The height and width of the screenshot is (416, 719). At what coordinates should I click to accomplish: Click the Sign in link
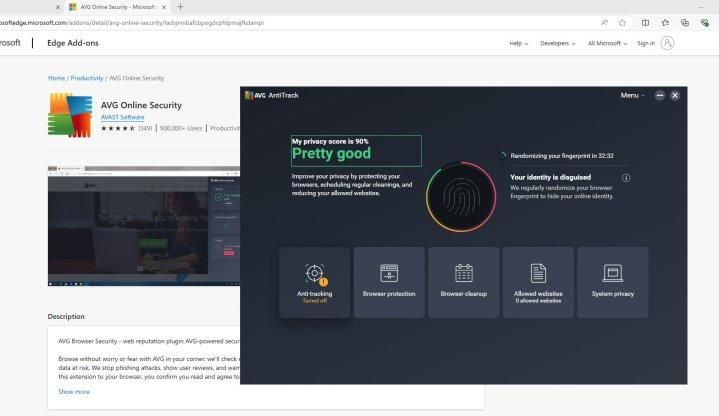(x=646, y=43)
